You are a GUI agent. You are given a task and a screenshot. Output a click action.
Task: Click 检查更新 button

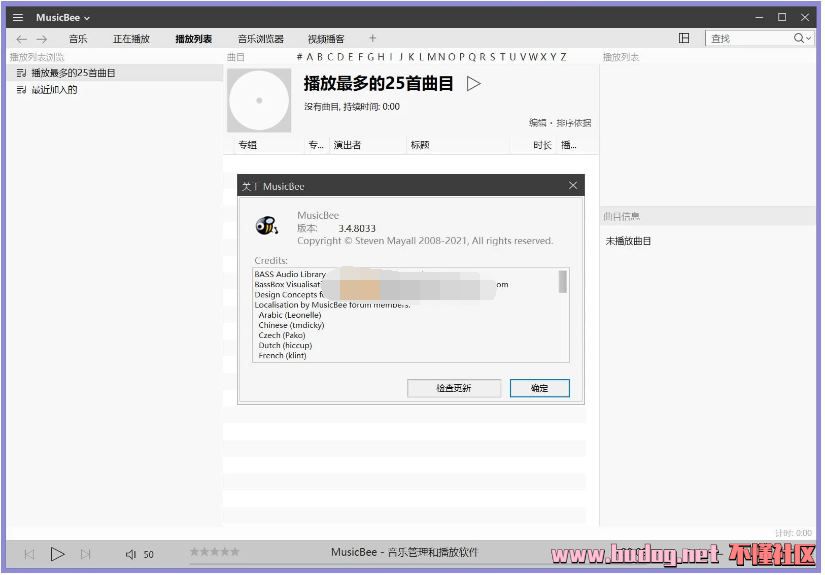click(x=454, y=388)
